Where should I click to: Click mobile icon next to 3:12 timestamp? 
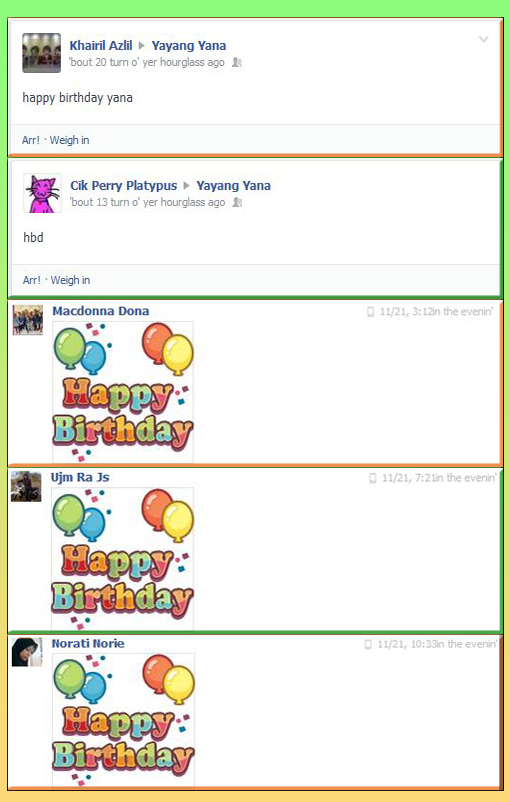pyautogui.click(x=371, y=312)
